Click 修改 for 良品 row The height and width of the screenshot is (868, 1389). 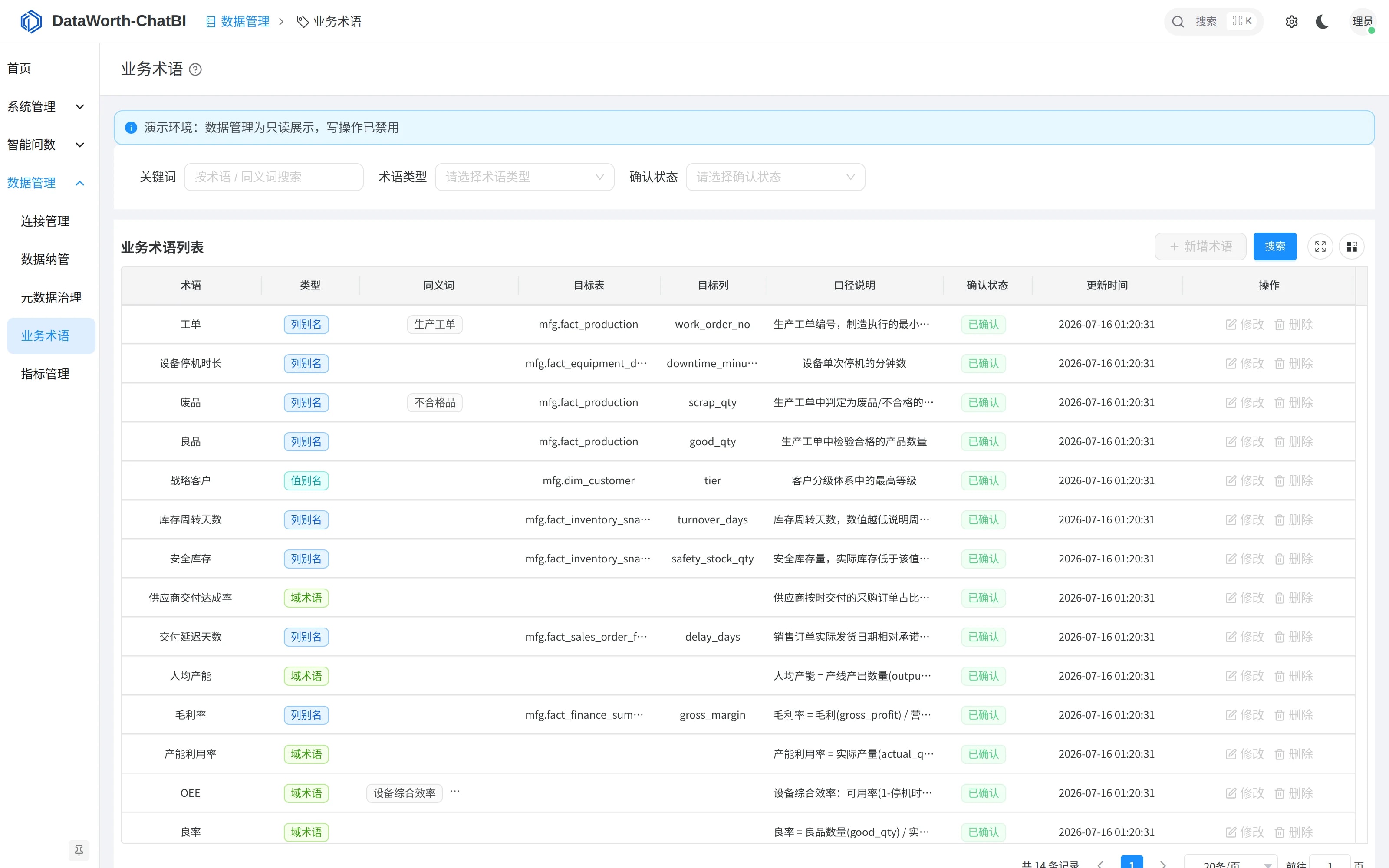point(1244,441)
